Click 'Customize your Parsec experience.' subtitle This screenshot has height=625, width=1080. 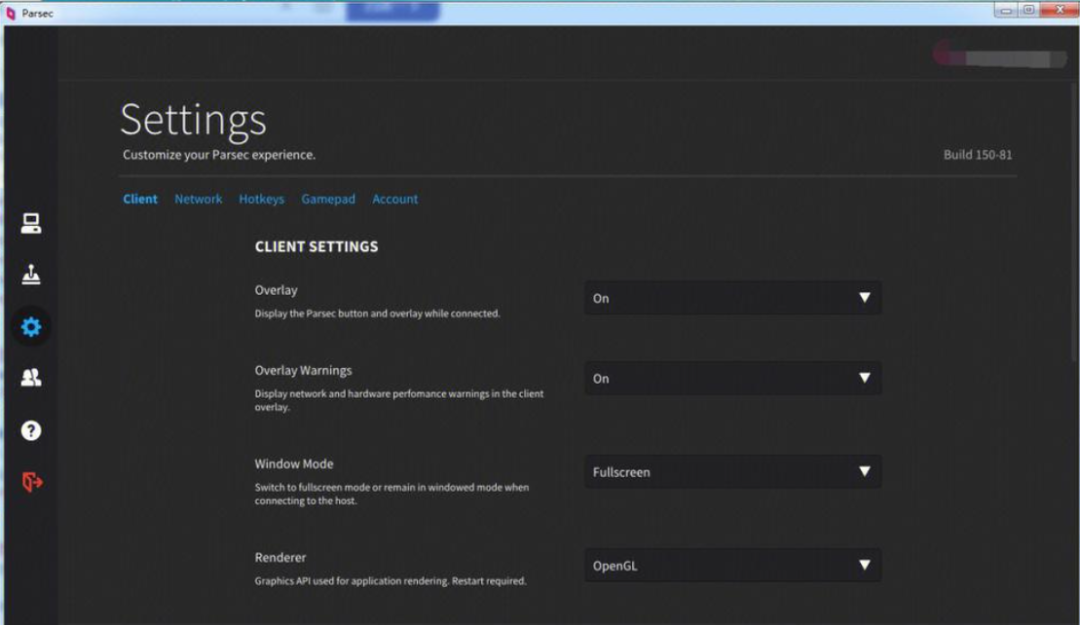(219, 155)
